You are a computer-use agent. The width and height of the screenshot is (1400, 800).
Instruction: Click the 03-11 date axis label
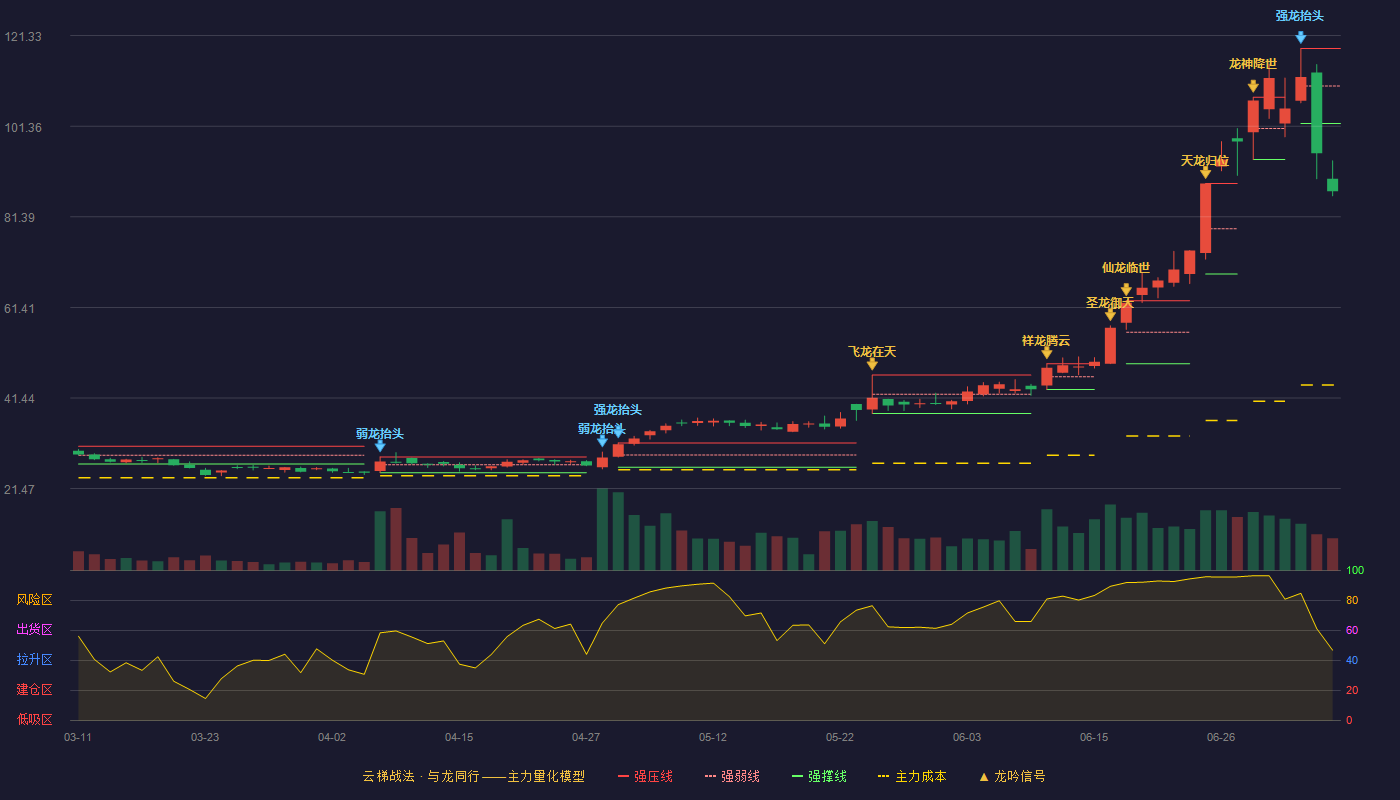pos(78,737)
